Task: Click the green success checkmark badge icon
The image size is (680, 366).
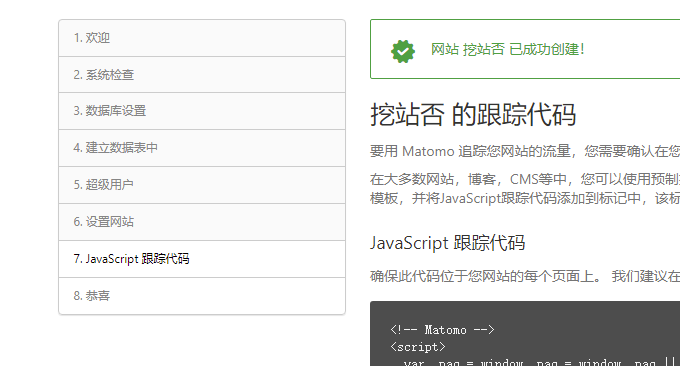Action: [403, 51]
